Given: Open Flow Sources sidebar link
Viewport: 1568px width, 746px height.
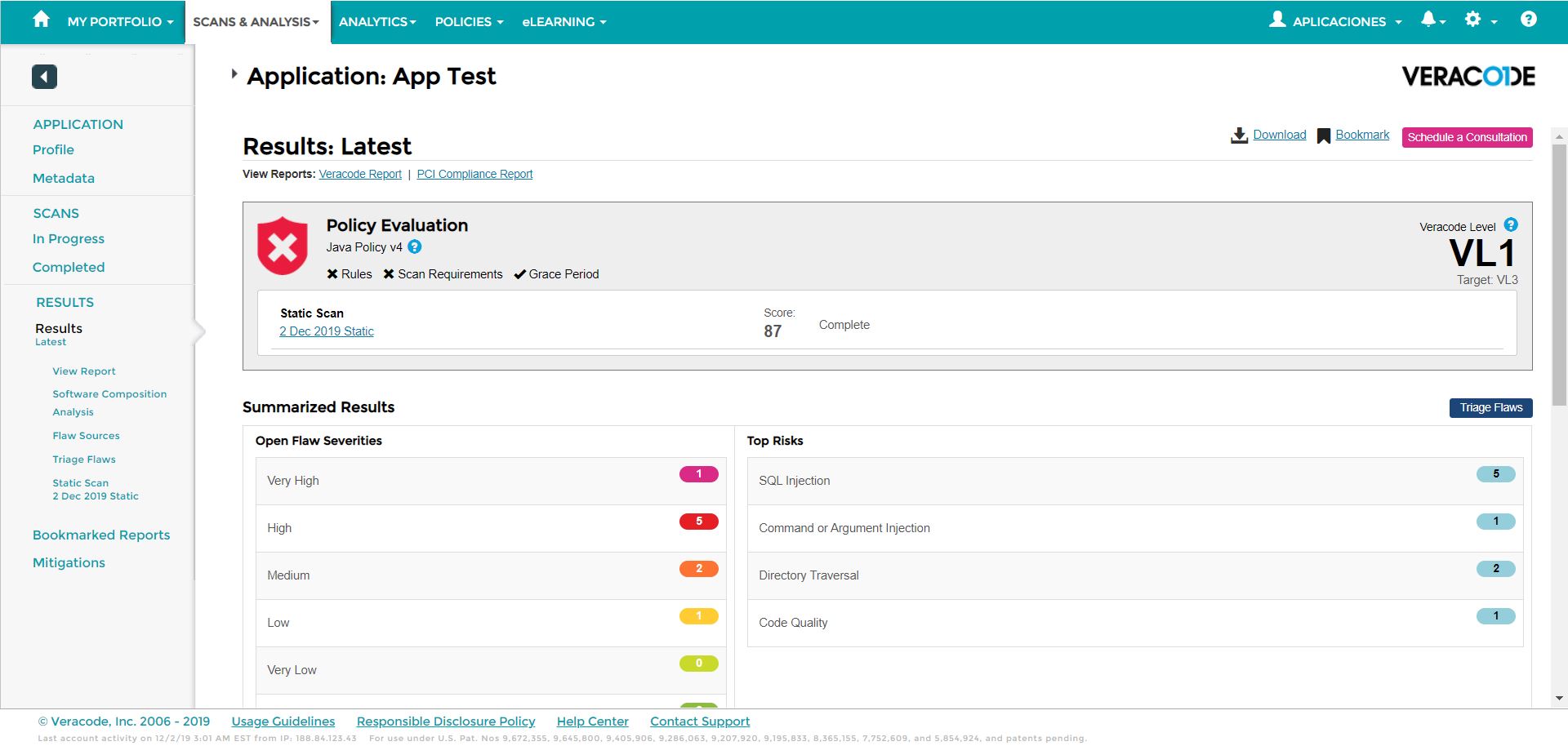Looking at the screenshot, I should (86, 436).
